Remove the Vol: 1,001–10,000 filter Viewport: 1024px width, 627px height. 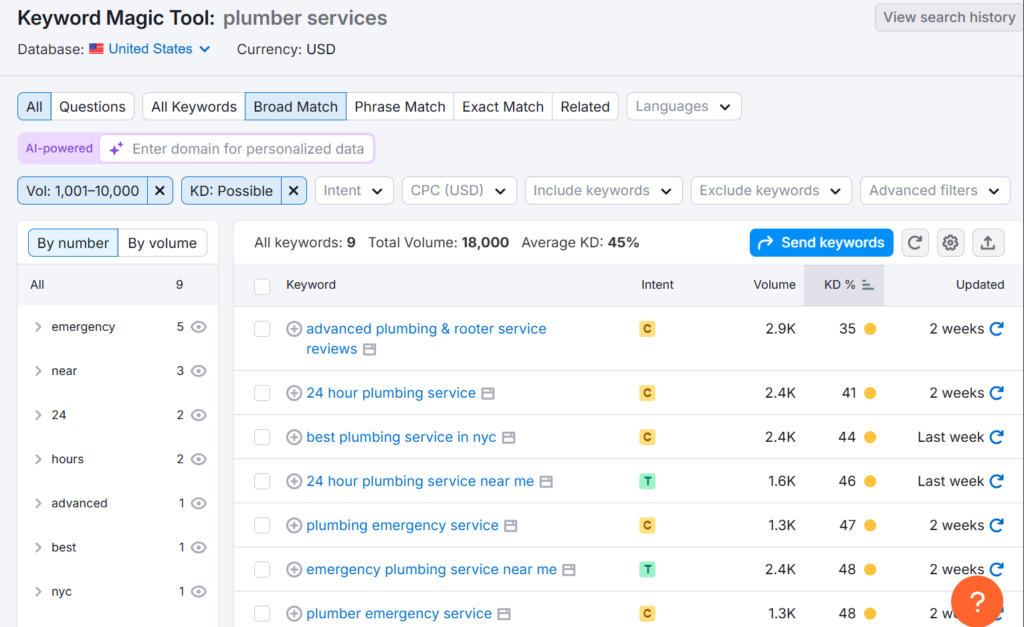pyautogui.click(x=160, y=191)
